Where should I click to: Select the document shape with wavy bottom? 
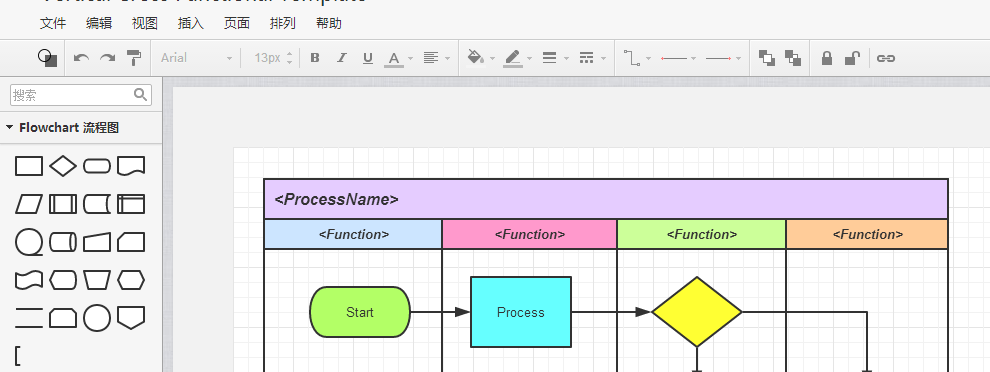pyautogui.click(x=131, y=167)
